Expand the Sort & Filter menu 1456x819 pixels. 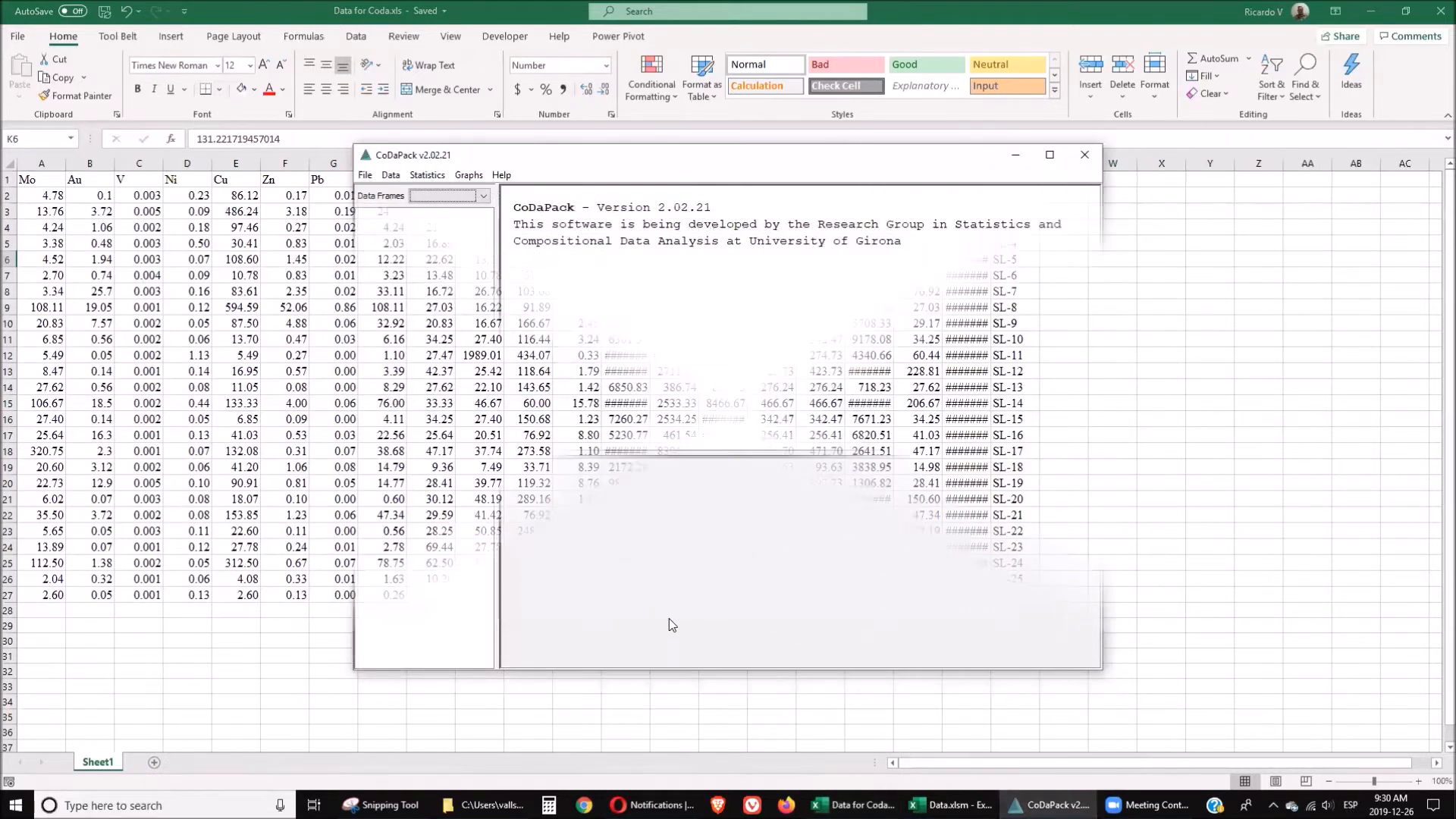click(1272, 77)
